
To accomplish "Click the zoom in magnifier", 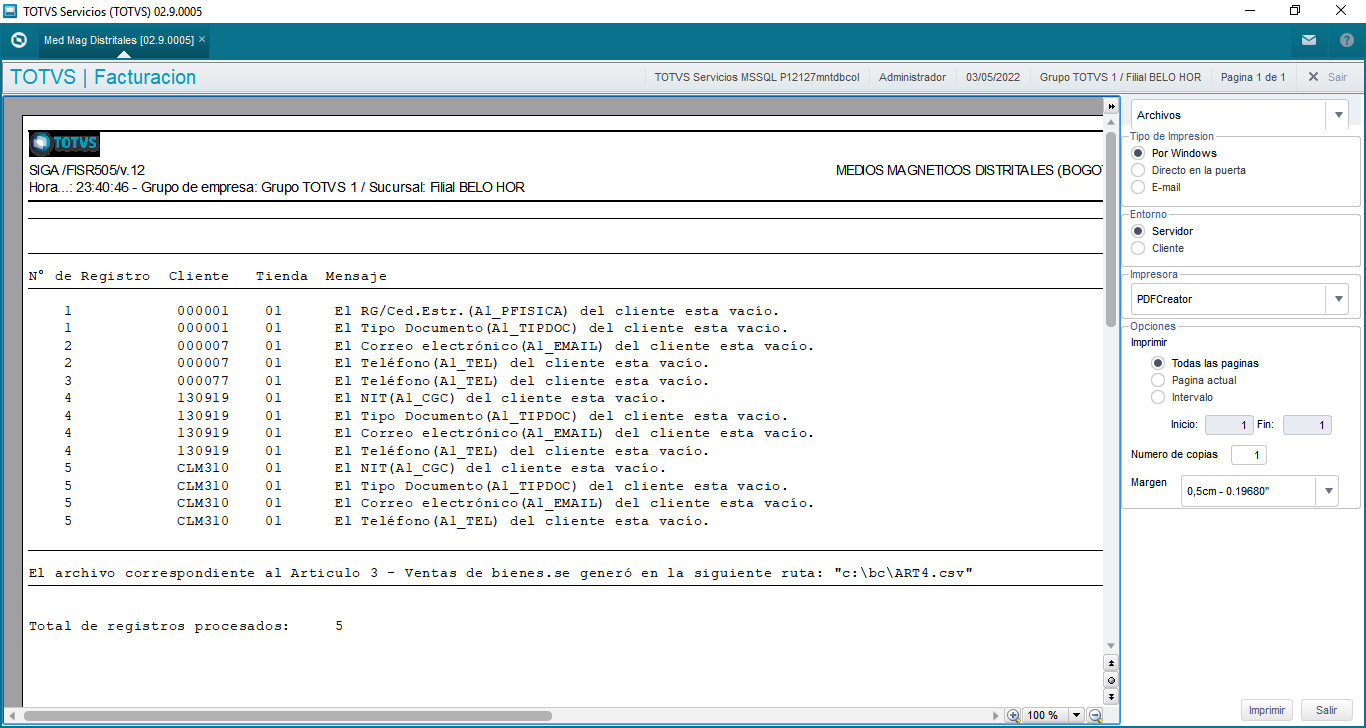I will (1013, 715).
